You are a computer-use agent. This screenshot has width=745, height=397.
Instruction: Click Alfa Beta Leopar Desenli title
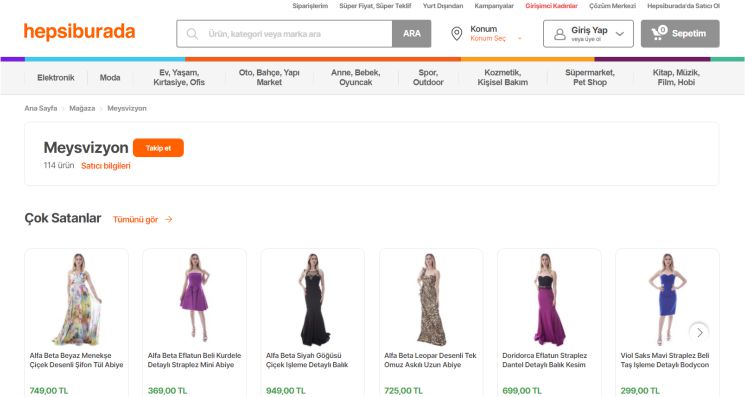click(x=430, y=360)
